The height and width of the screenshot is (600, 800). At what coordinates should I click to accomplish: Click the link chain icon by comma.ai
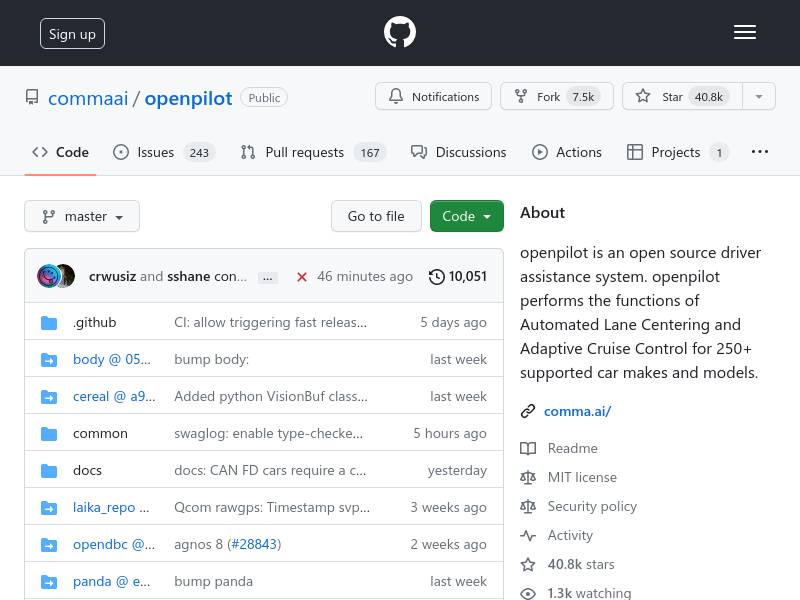528,411
